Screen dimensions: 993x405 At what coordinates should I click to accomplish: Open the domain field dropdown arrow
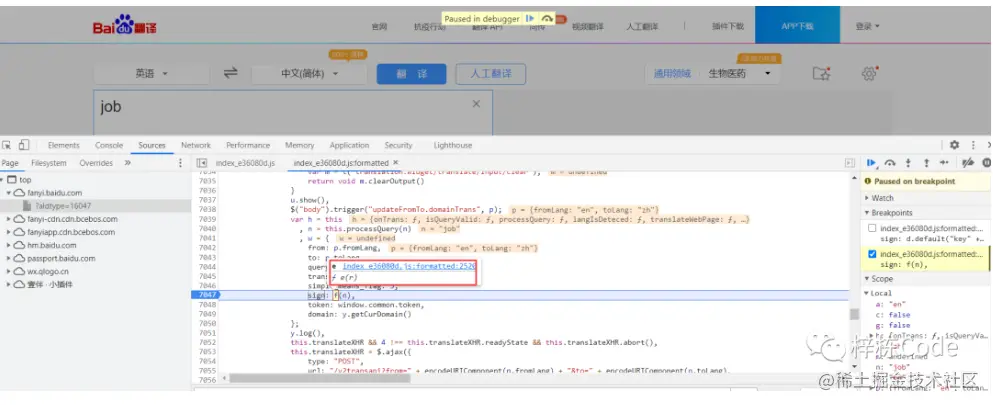[x=768, y=73]
